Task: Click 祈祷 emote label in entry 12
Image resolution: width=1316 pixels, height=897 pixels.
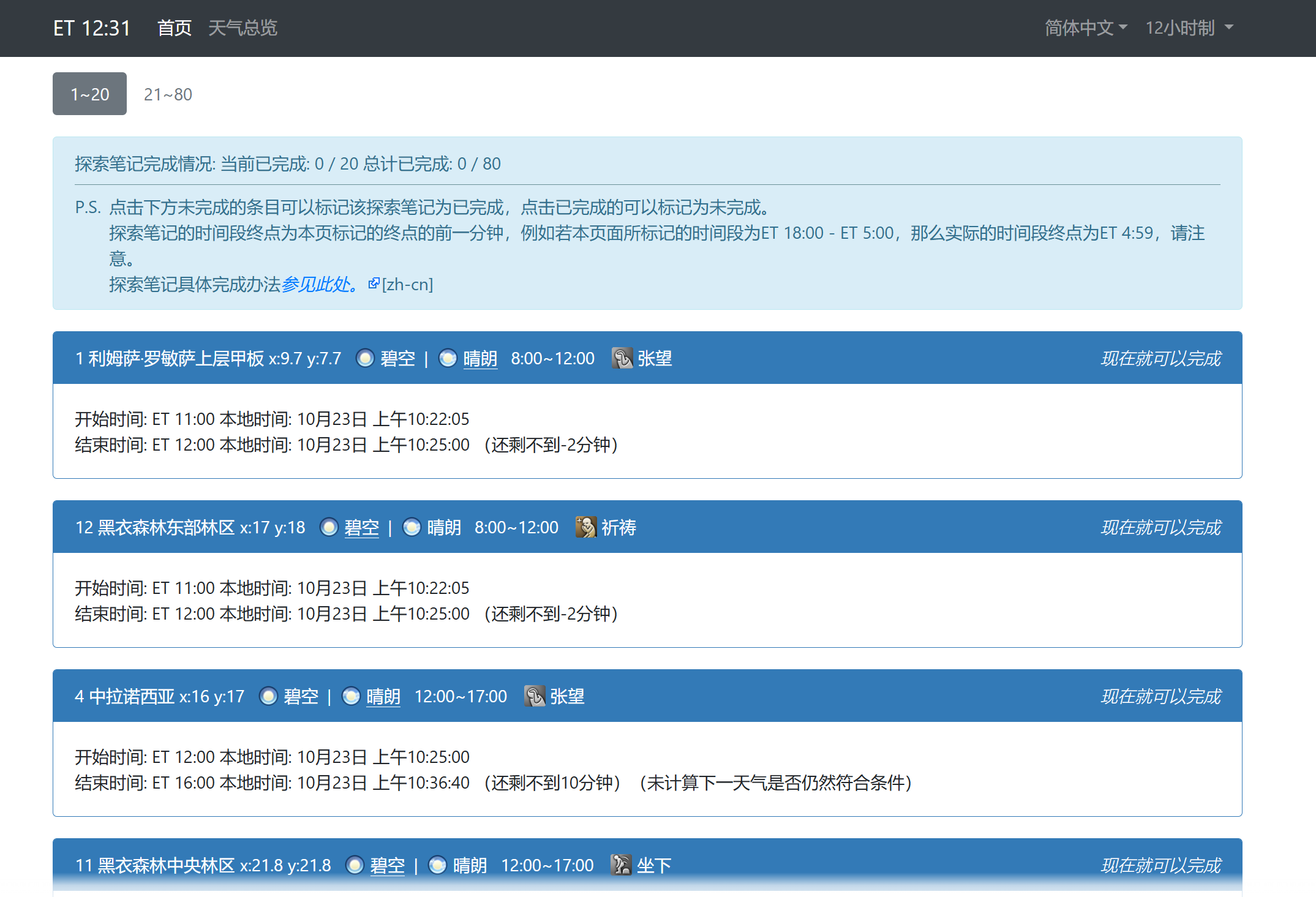Action: (619, 527)
